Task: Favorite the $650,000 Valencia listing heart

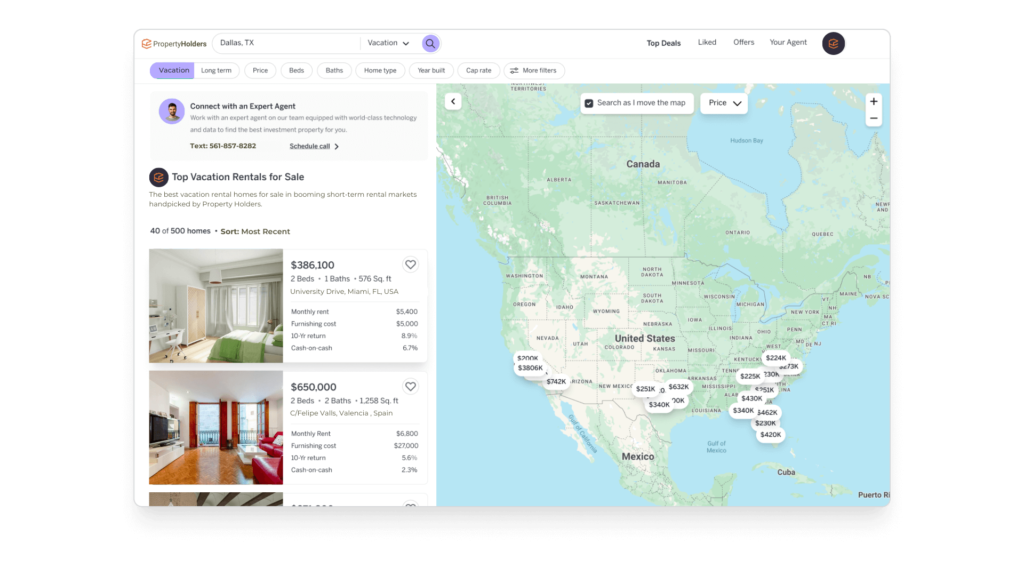Action: 410,387
